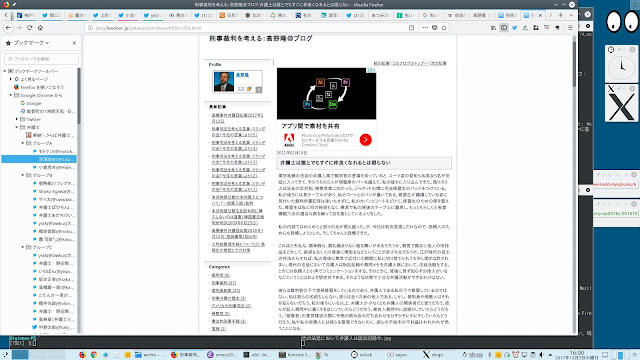Open the Firefox home page
Image resolution: width=640 pixels, height=360 pixels.
(40, 28)
